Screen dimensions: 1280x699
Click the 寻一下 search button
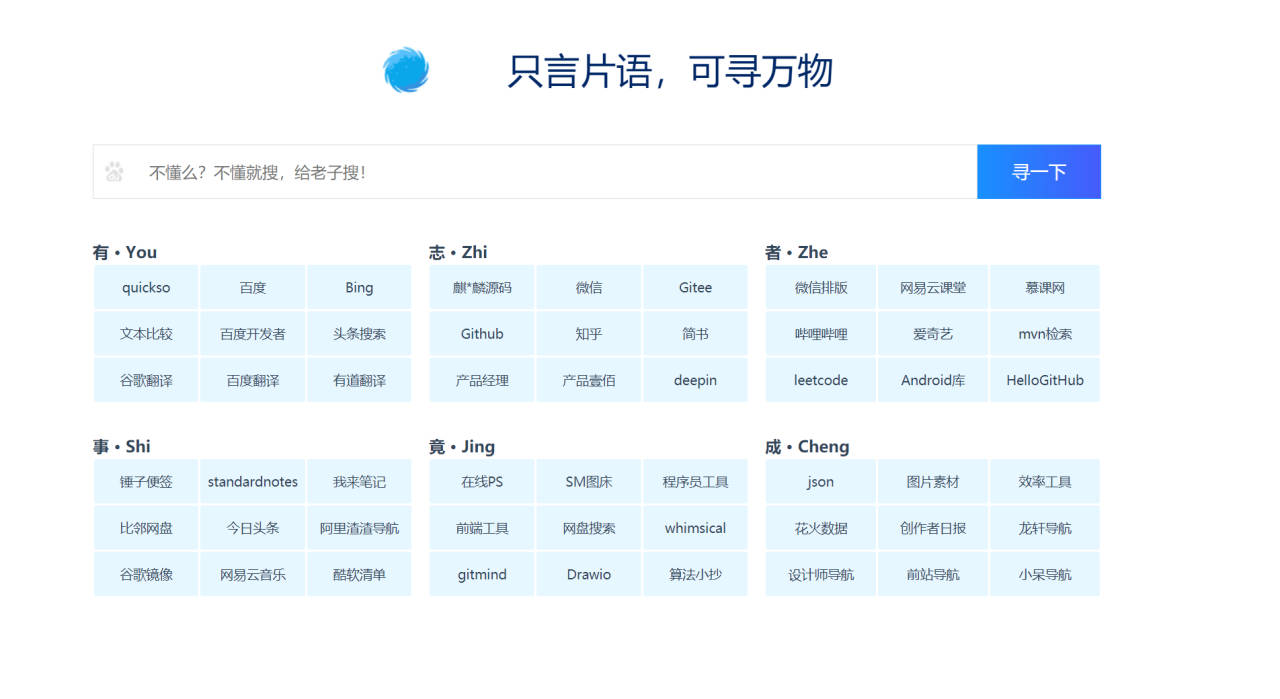[1039, 172]
